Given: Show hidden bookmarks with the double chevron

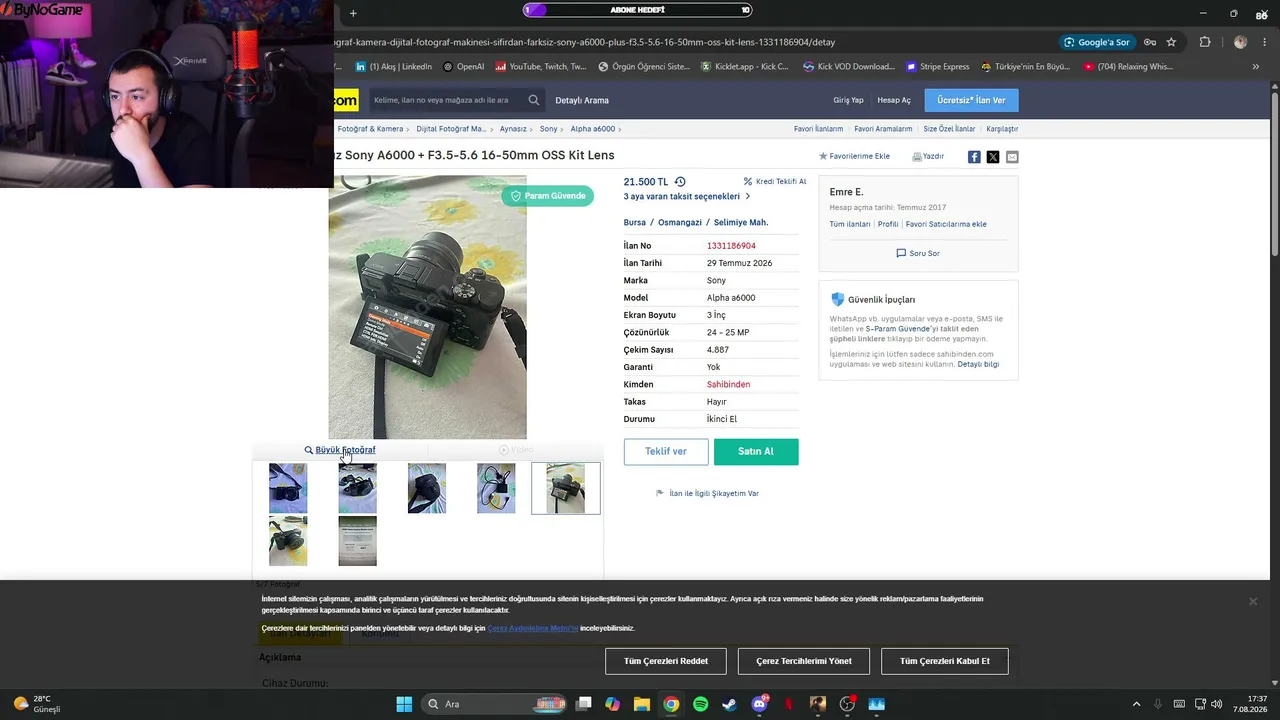Looking at the screenshot, I should [1255, 67].
